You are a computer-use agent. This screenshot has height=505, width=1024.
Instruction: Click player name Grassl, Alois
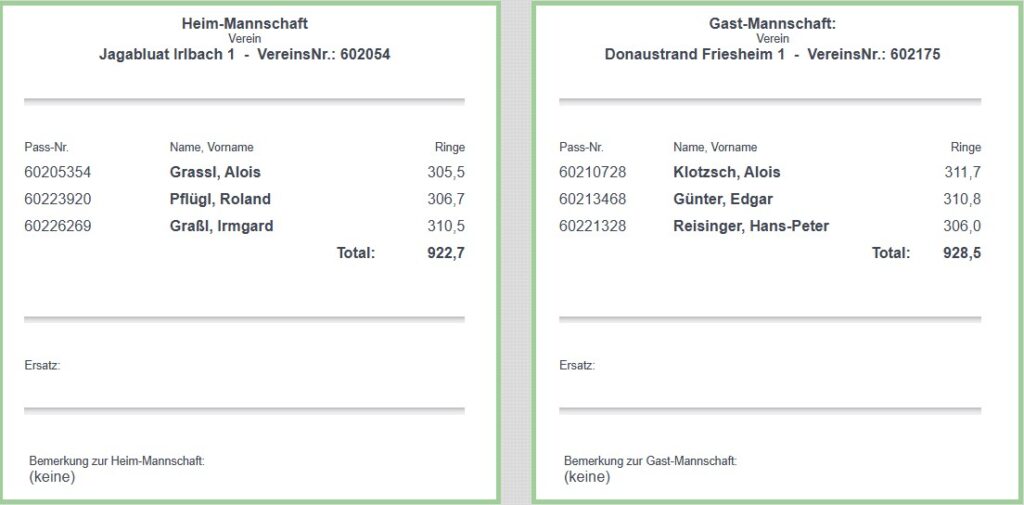coord(215,172)
